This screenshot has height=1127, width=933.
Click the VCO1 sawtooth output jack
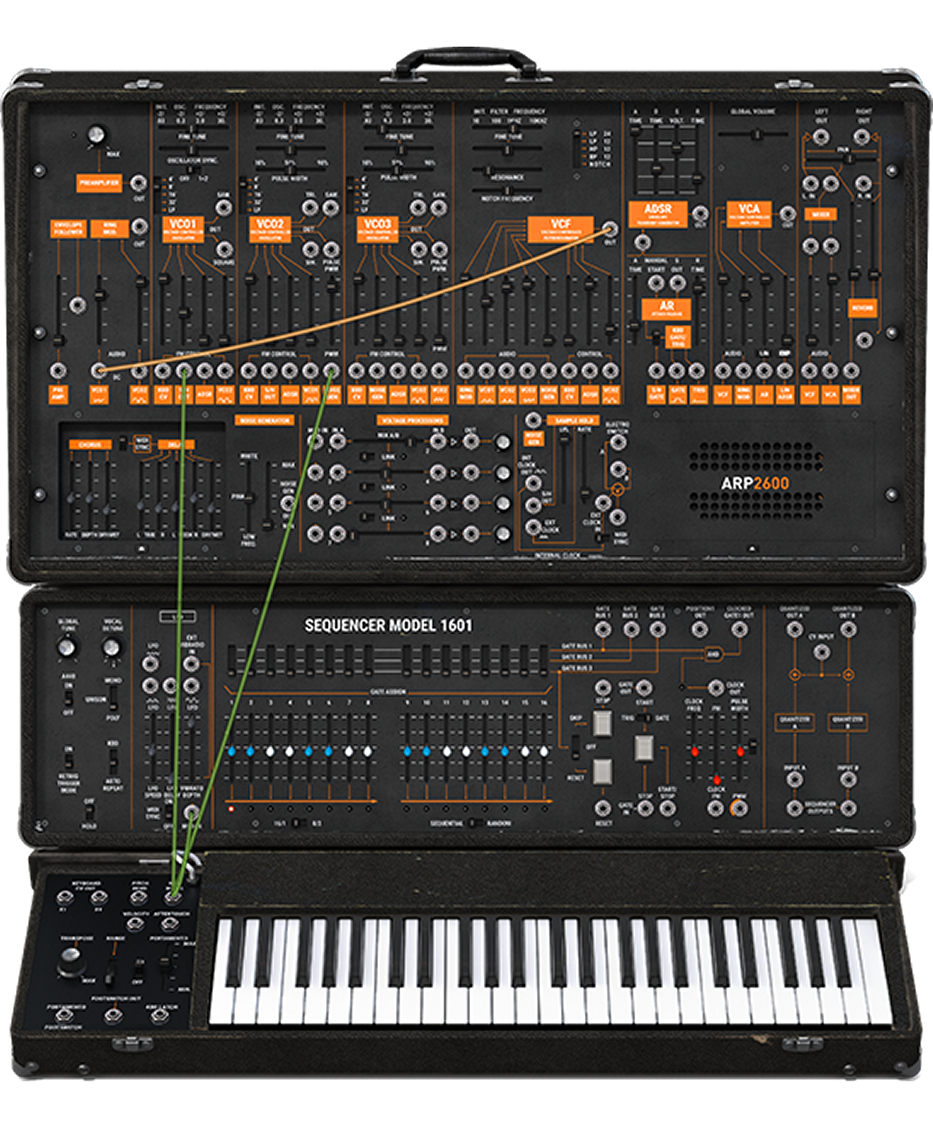coord(224,208)
